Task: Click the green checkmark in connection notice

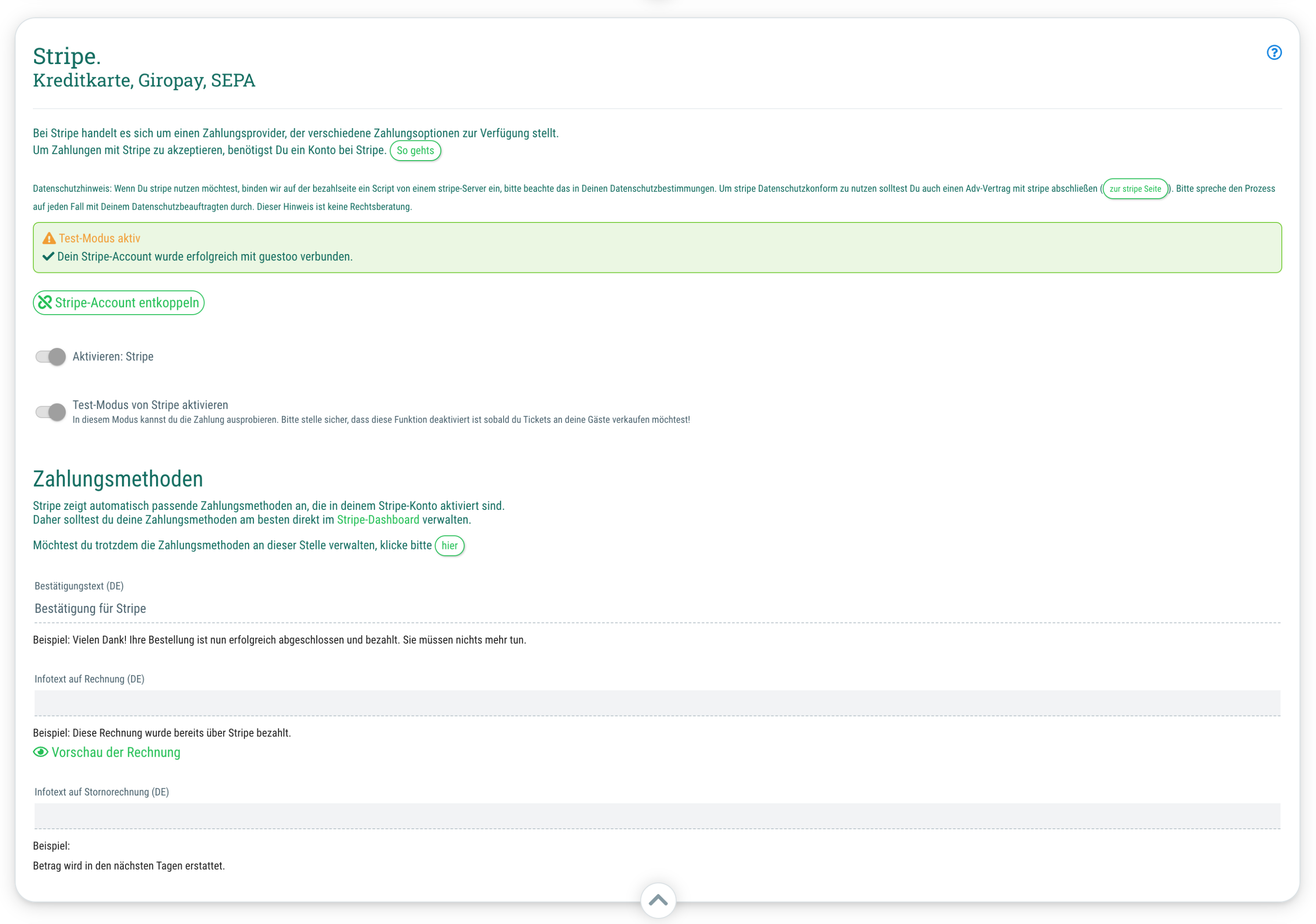Action: click(49, 256)
